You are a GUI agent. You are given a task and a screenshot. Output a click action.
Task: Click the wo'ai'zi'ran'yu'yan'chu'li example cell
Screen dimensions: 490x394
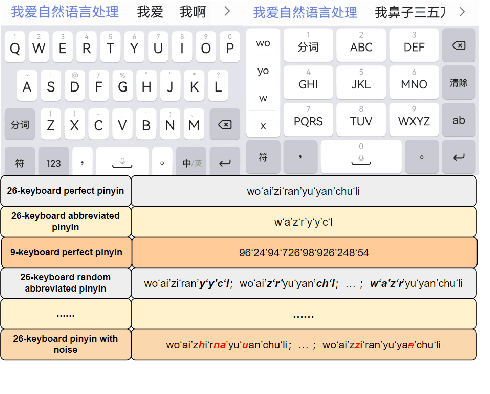click(304, 191)
